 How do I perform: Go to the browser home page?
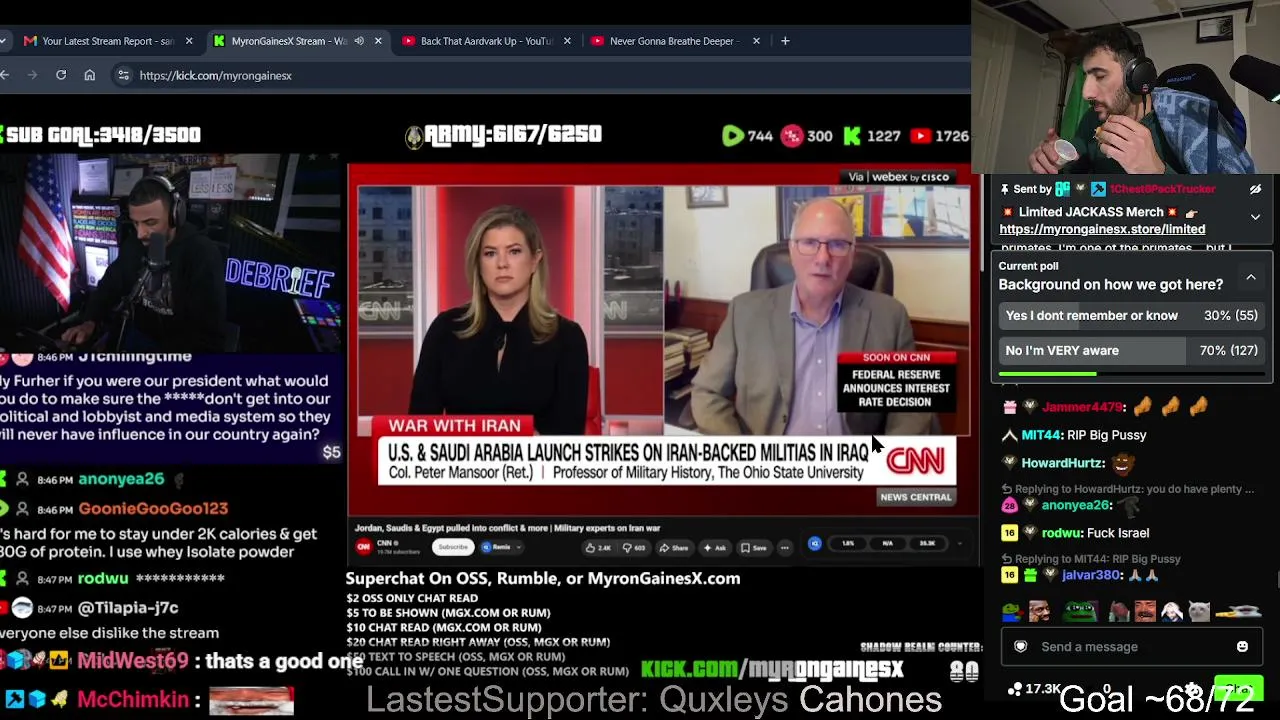[x=90, y=75]
